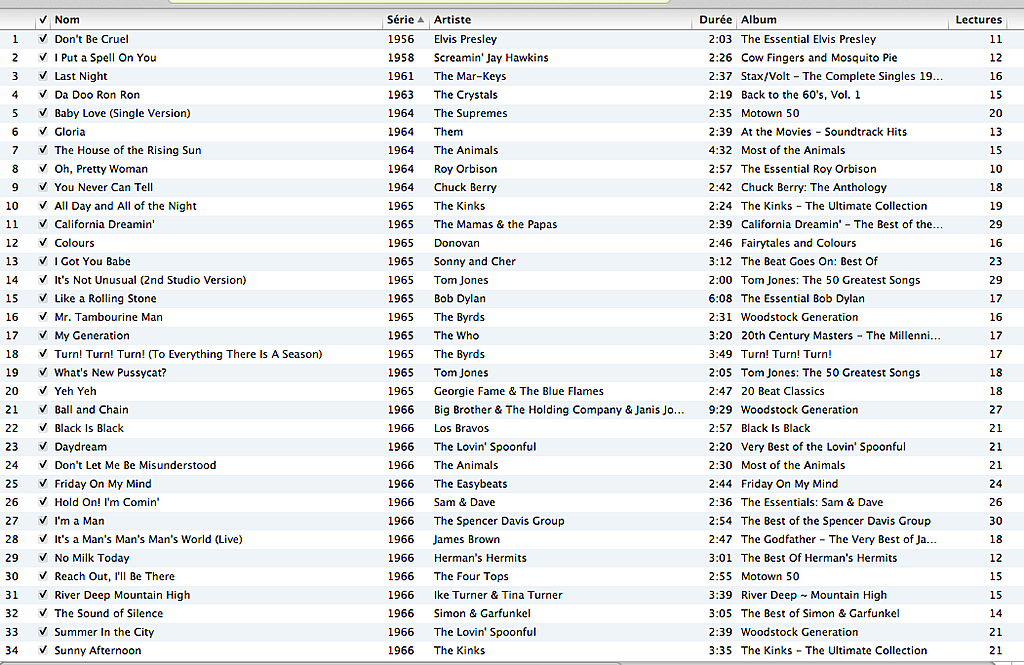Viewport: 1024px width, 665px height.
Task: Select Don't Let Me Be Misunderstood
Action: click(135, 465)
